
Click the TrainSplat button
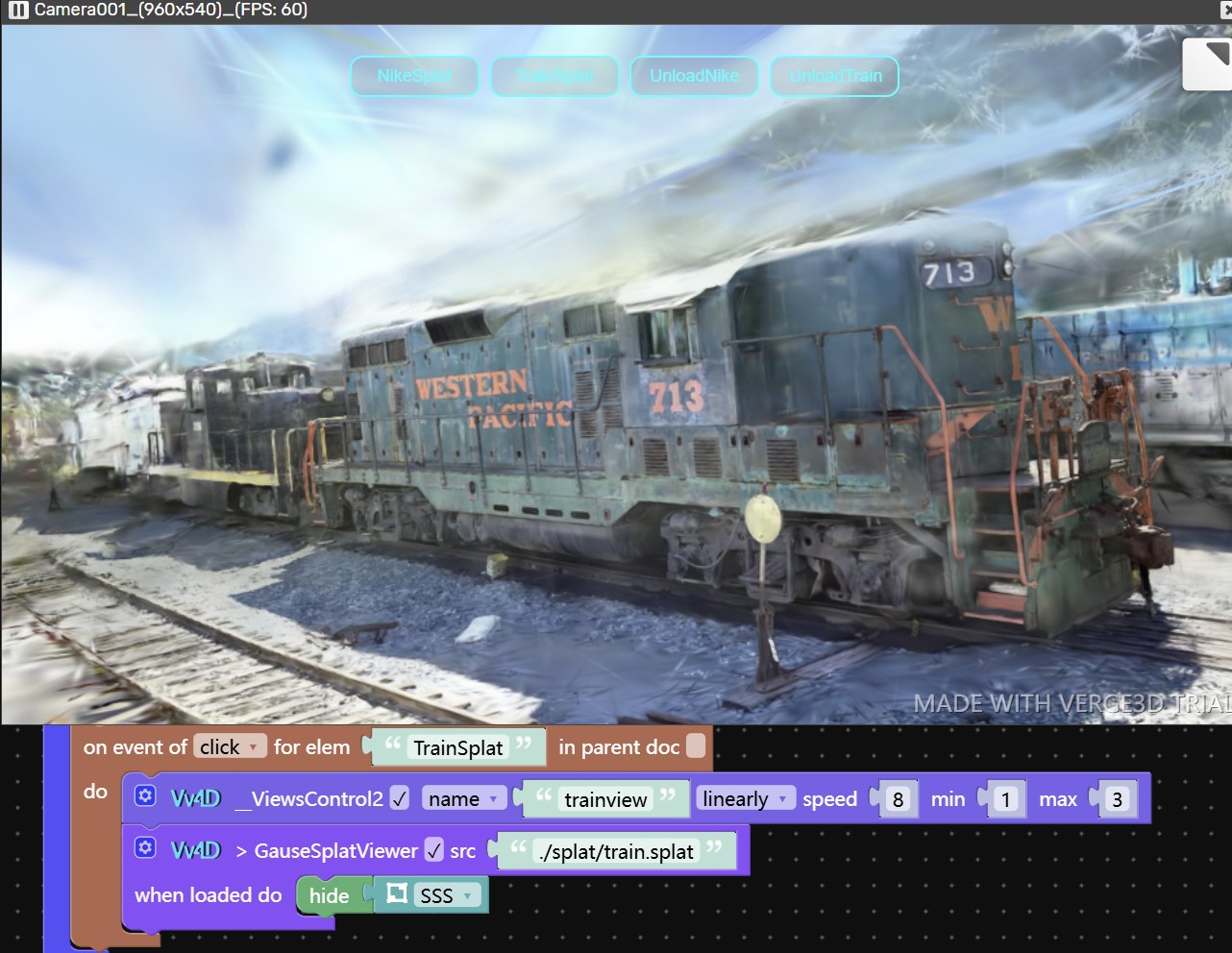point(554,76)
